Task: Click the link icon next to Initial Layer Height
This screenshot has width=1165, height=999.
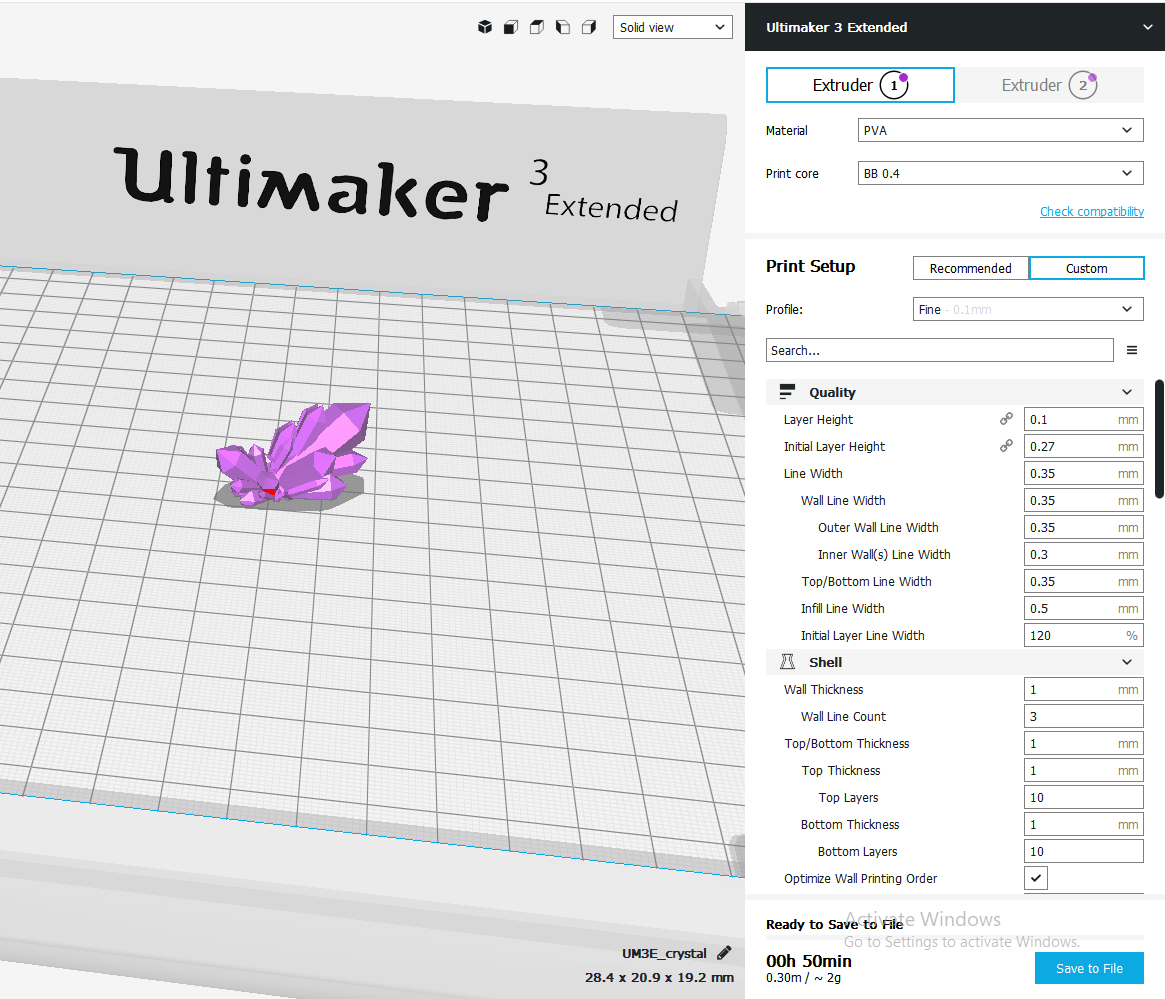Action: pyautogui.click(x=1006, y=446)
